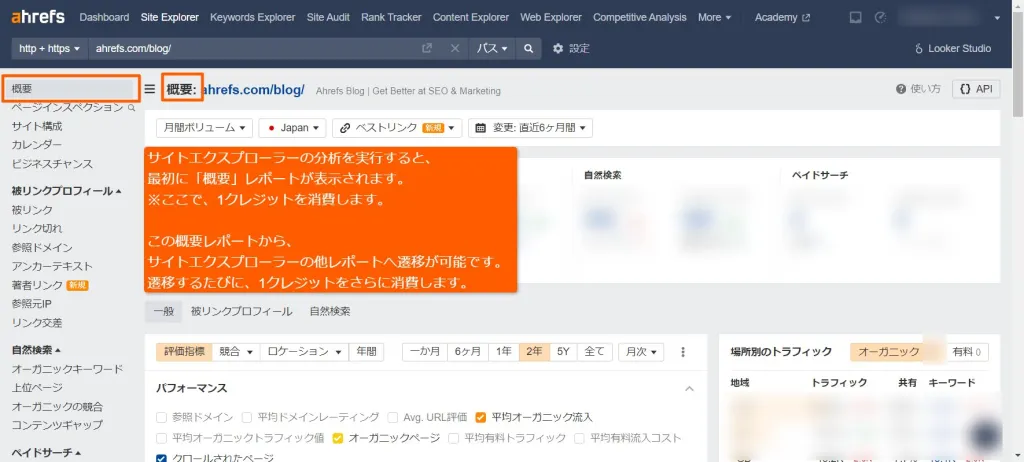
Task: Toggle 平均ドメインレーティング checkbox
Action: pos(247,417)
